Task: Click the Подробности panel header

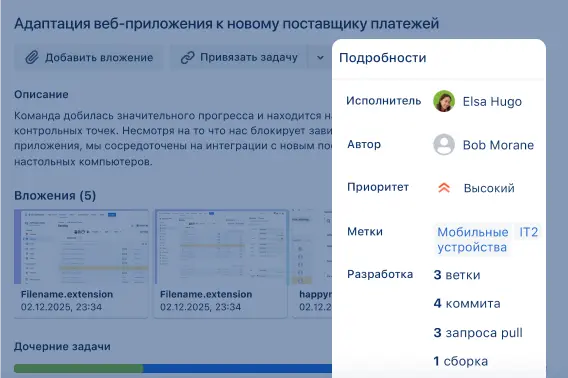Action: point(383,58)
